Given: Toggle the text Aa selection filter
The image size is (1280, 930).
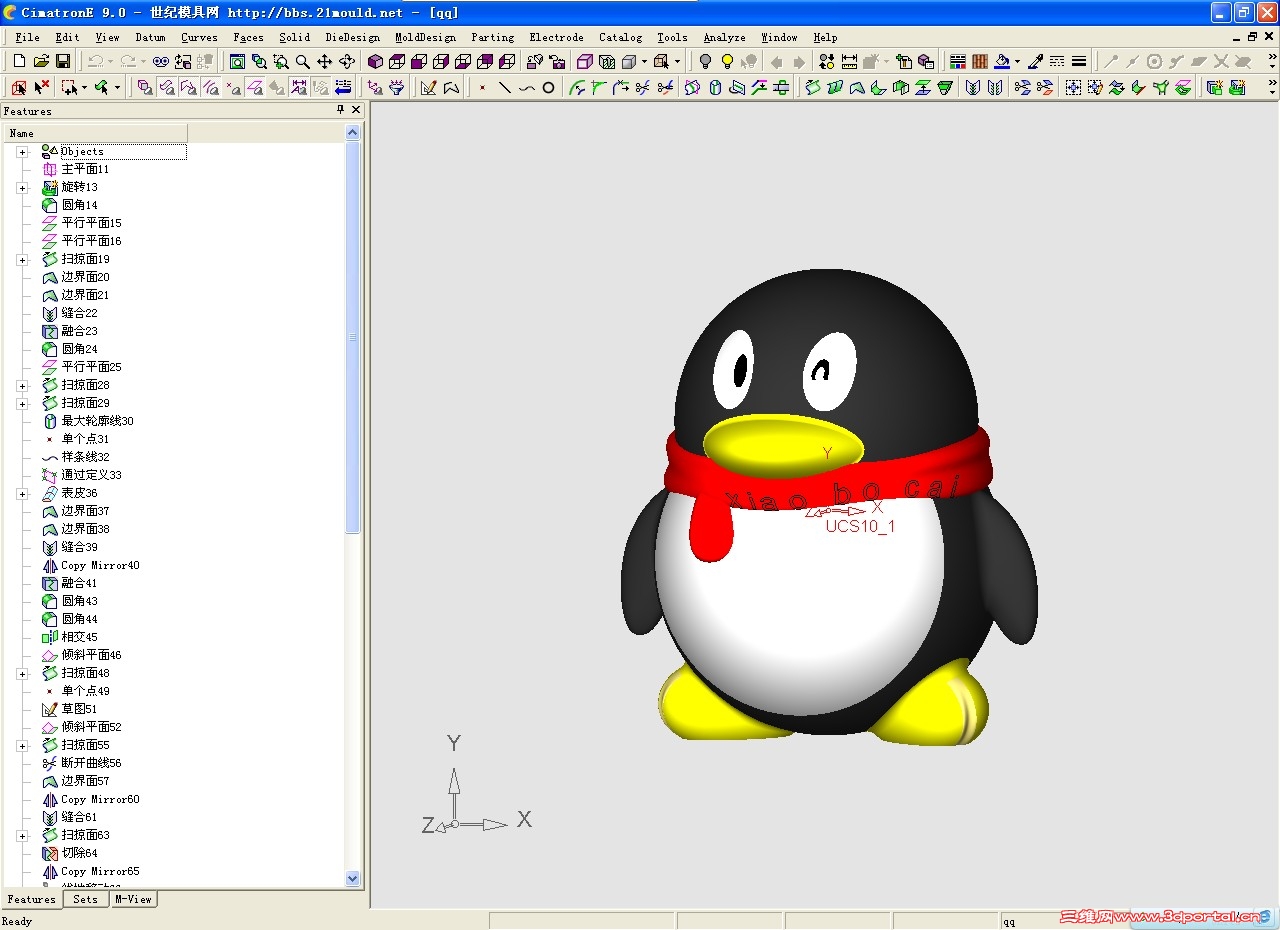Looking at the screenshot, I should click(299, 87).
